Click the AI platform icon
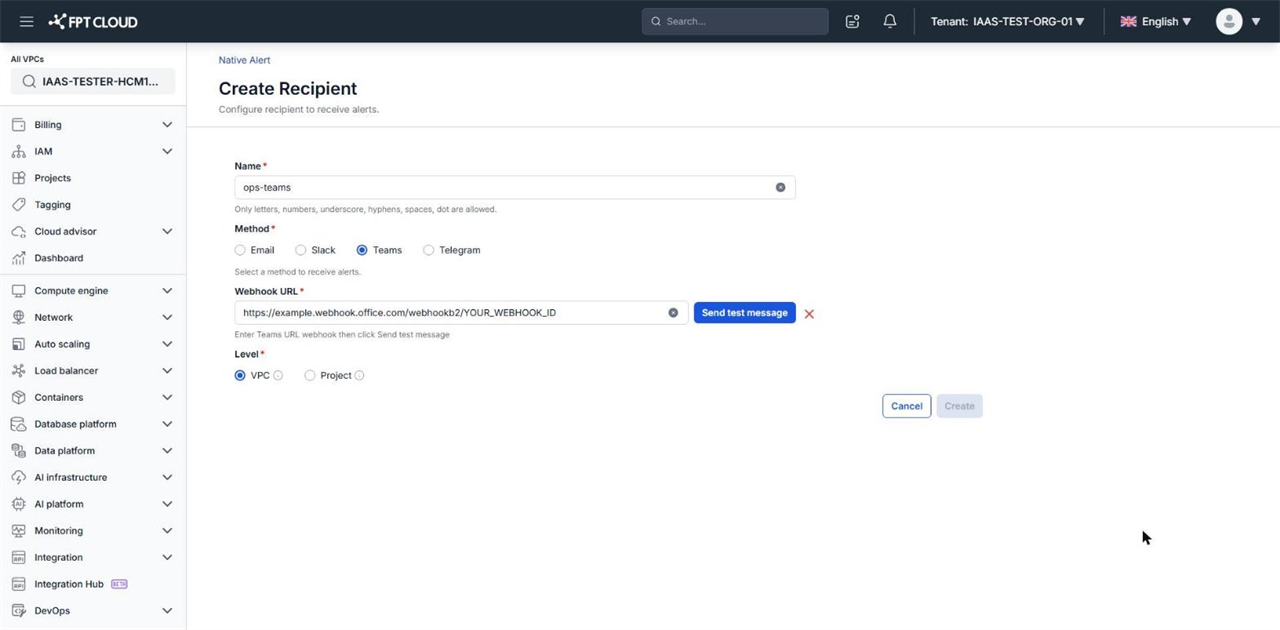This screenshot has width=1280, height=630. pos(18,504)
